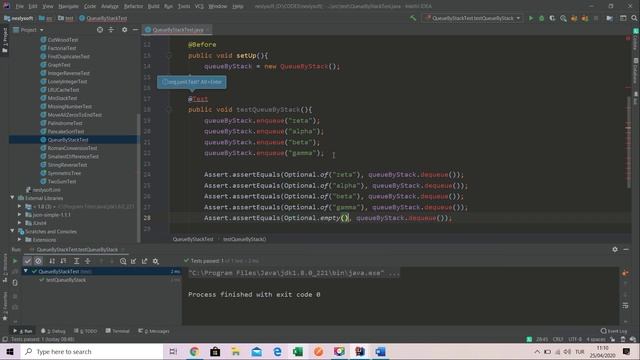Rerun tests in Run panel
This screenshot has height=360, width=640.
click(15, 261)
